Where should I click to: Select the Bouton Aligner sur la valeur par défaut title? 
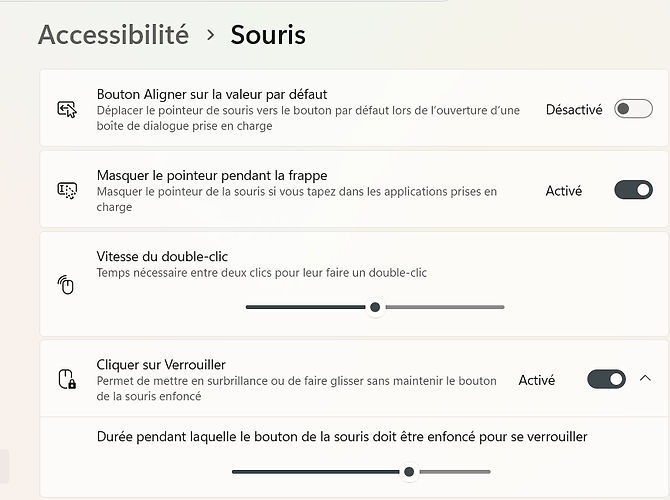coord(212,94)
